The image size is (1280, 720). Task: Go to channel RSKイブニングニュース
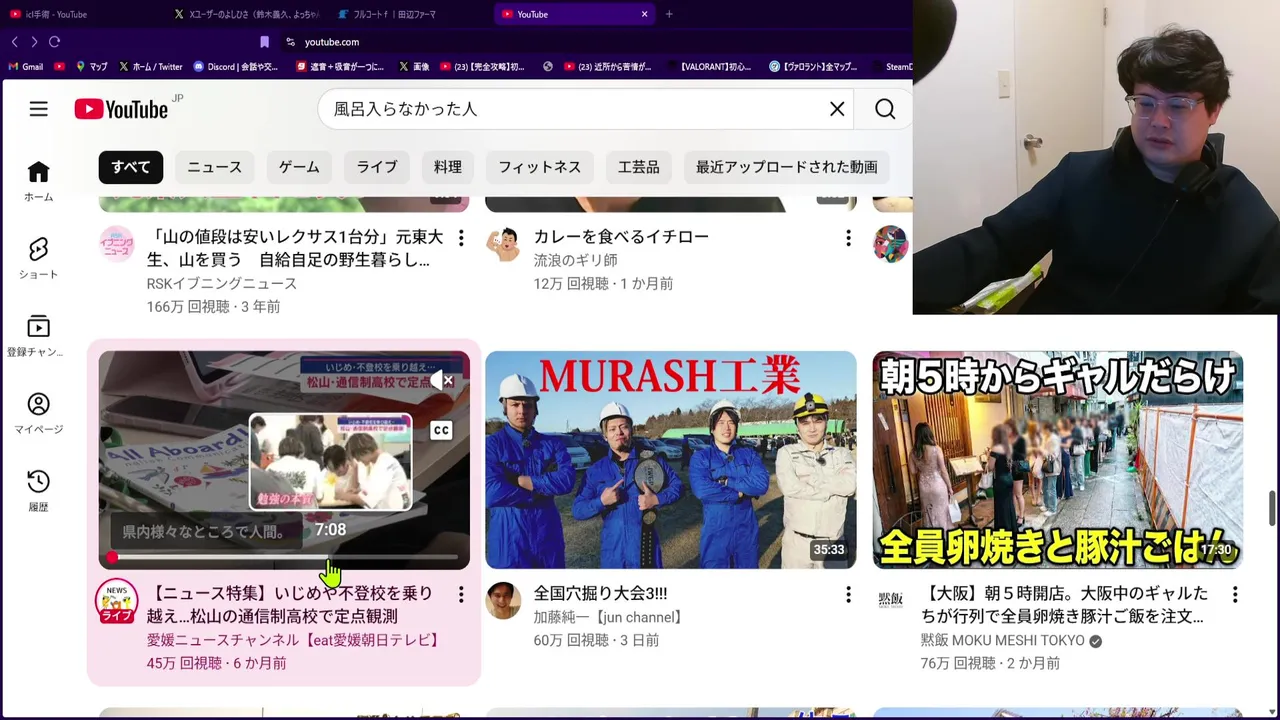click(x=222, y=284)
